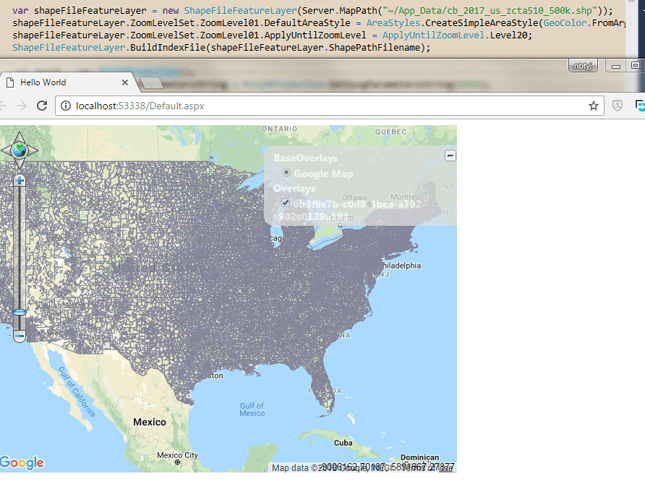Minimize the browser window
Screen dimensions: 645x500
616,66
